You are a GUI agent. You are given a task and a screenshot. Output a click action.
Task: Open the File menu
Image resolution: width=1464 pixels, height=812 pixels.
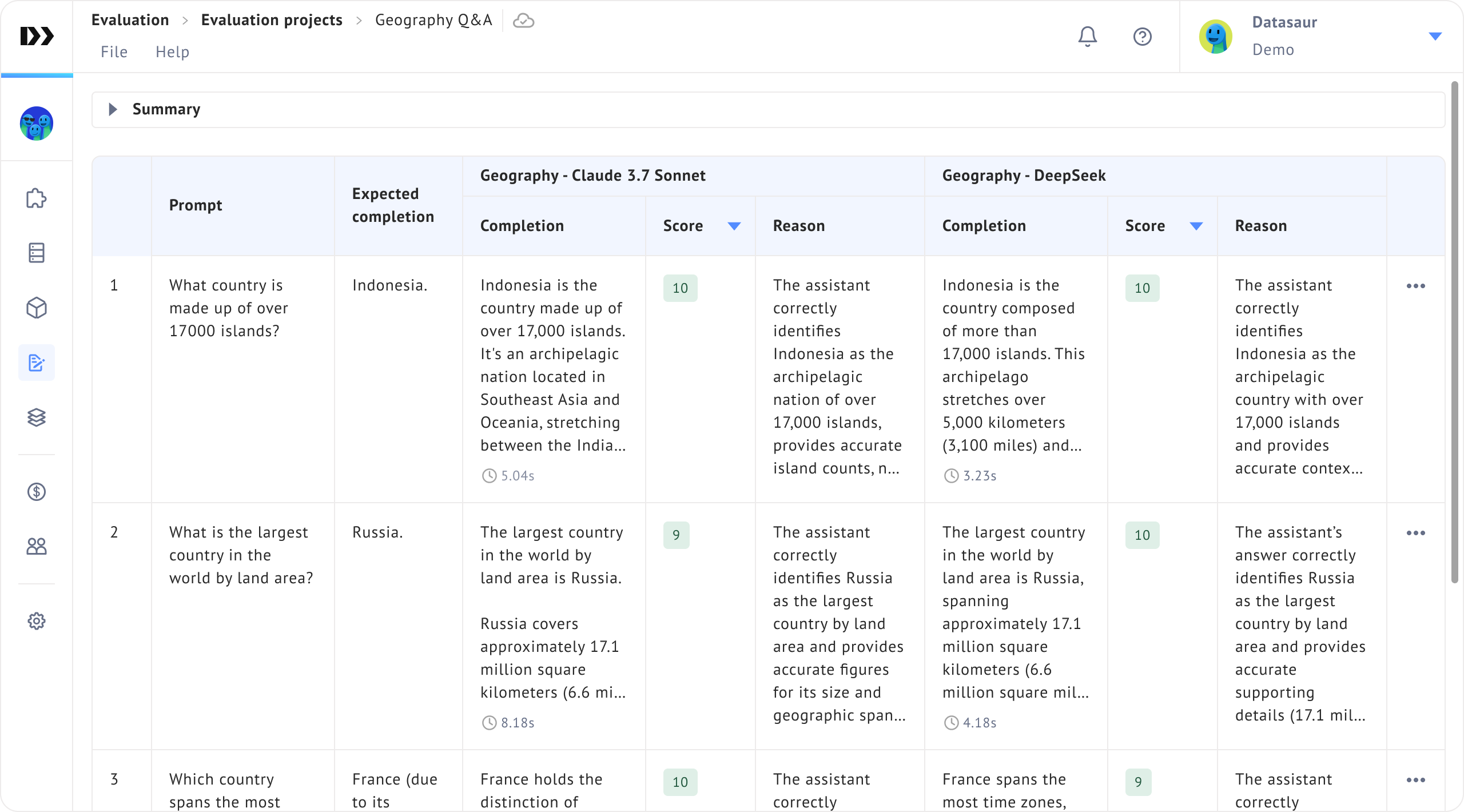[x=114, y=52]
